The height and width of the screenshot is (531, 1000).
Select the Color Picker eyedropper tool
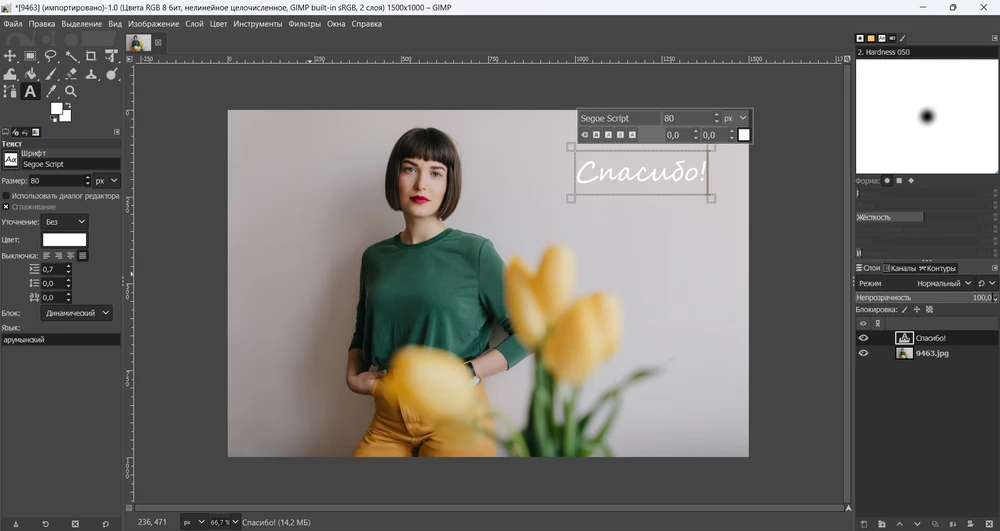50,91
